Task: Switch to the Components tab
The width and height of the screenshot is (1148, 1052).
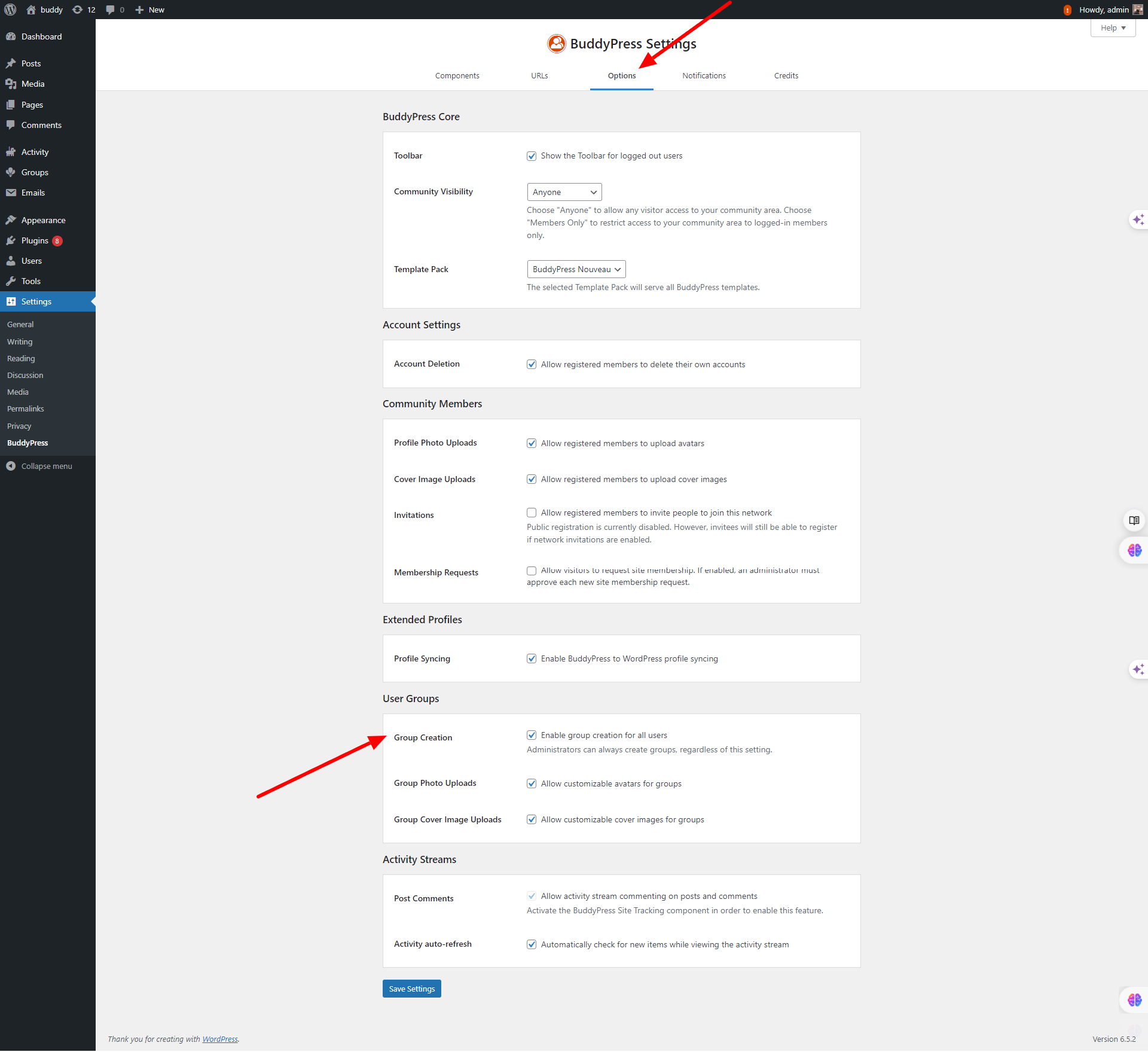Action: coord(457,75)
